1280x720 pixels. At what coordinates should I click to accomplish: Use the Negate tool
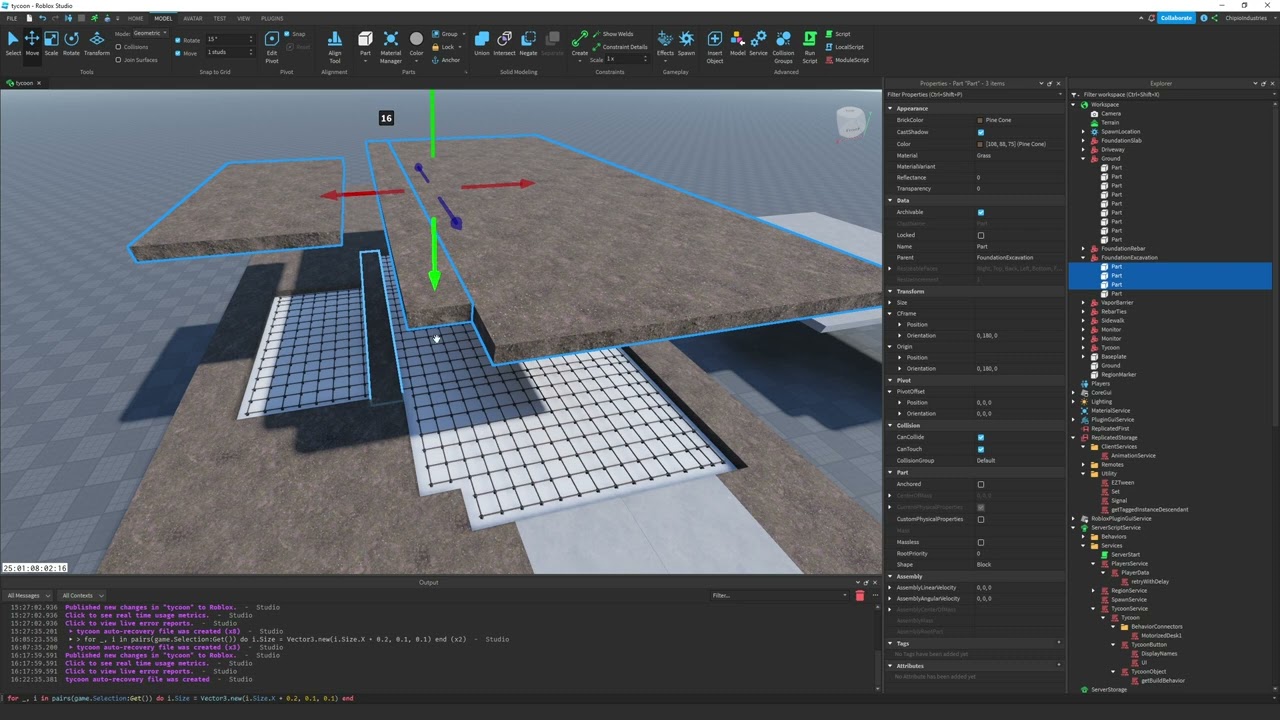coord(528,42)
